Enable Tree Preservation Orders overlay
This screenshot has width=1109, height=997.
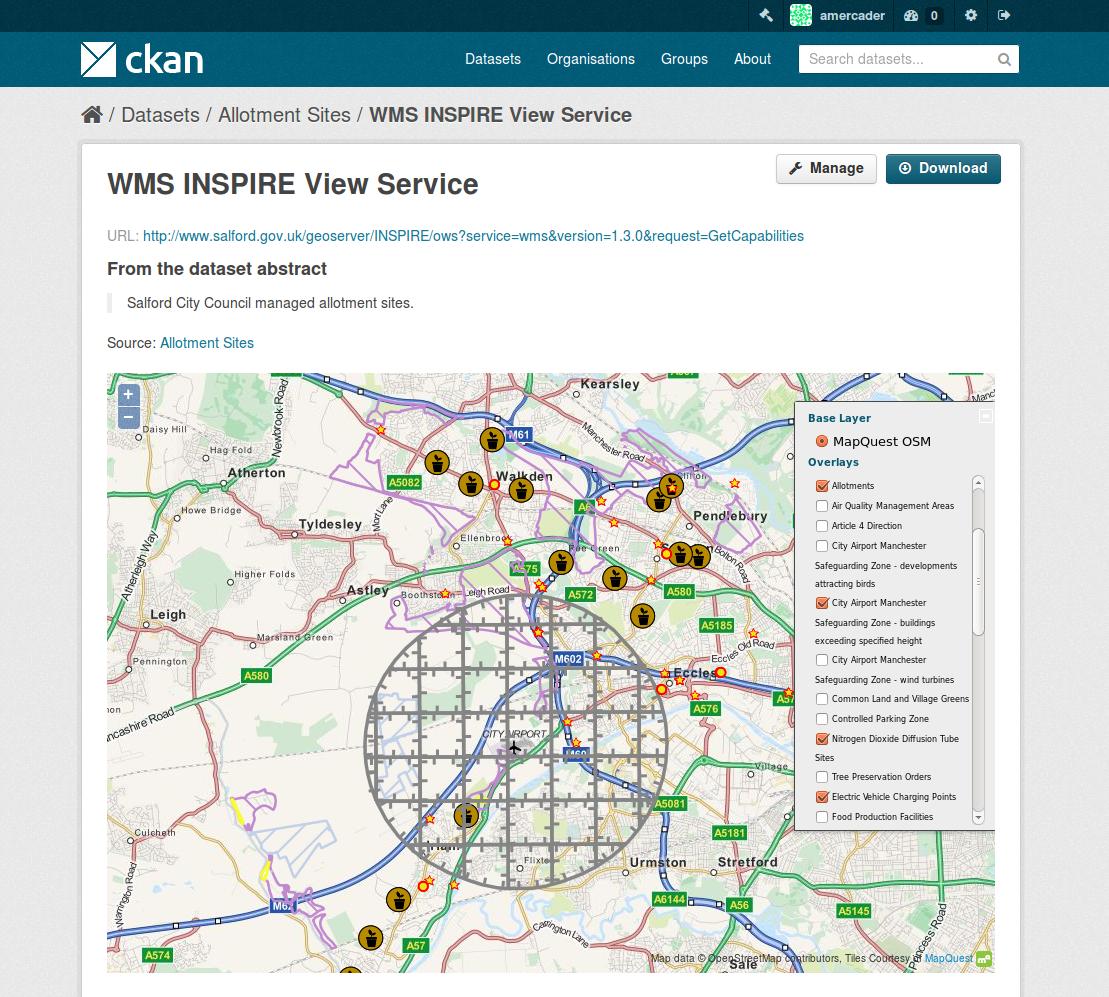point(822,776)
